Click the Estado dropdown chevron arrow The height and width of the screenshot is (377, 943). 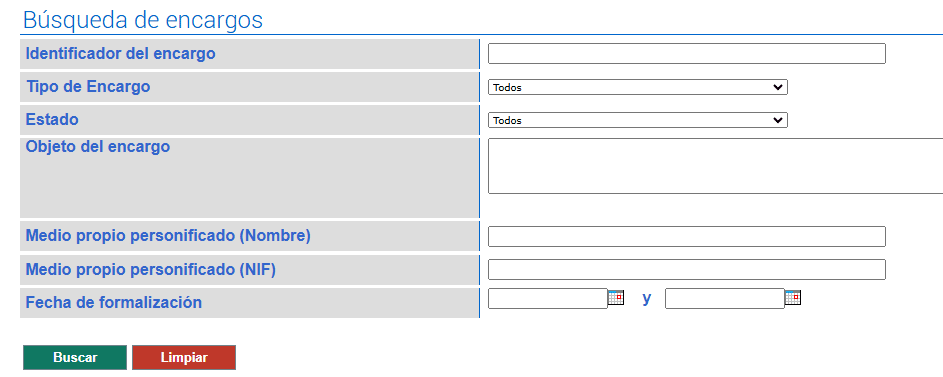point(779,120)
